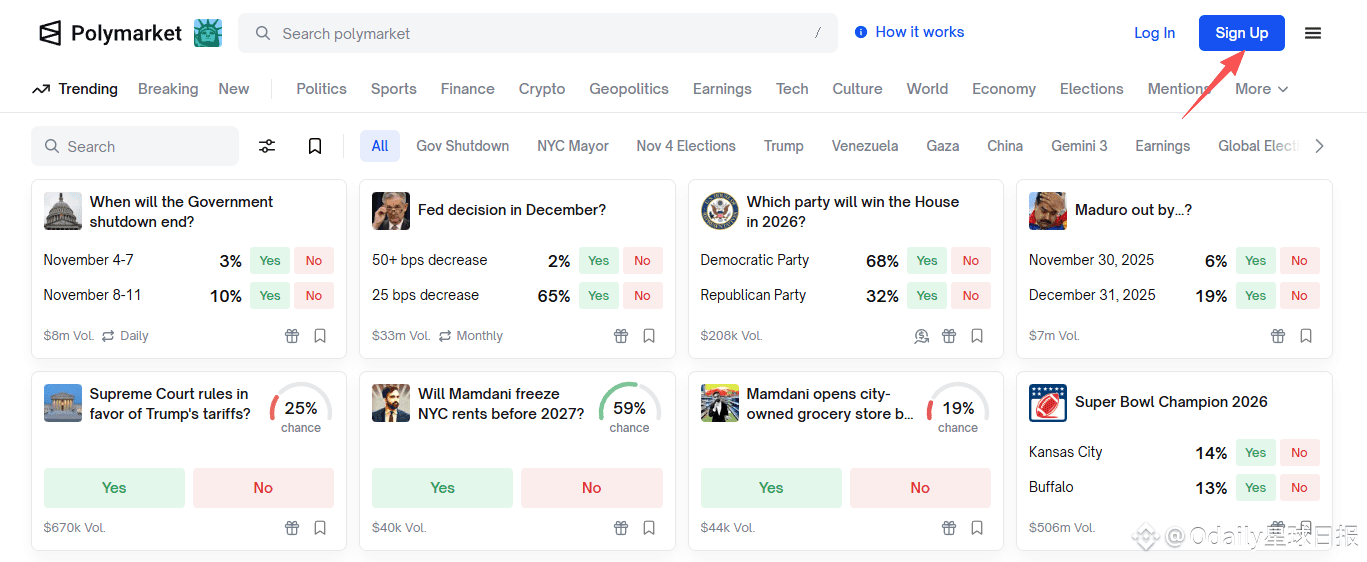Open the Maduro market thumbnail image
The image size is (1367, 562).
click(x=1048, y=211)
